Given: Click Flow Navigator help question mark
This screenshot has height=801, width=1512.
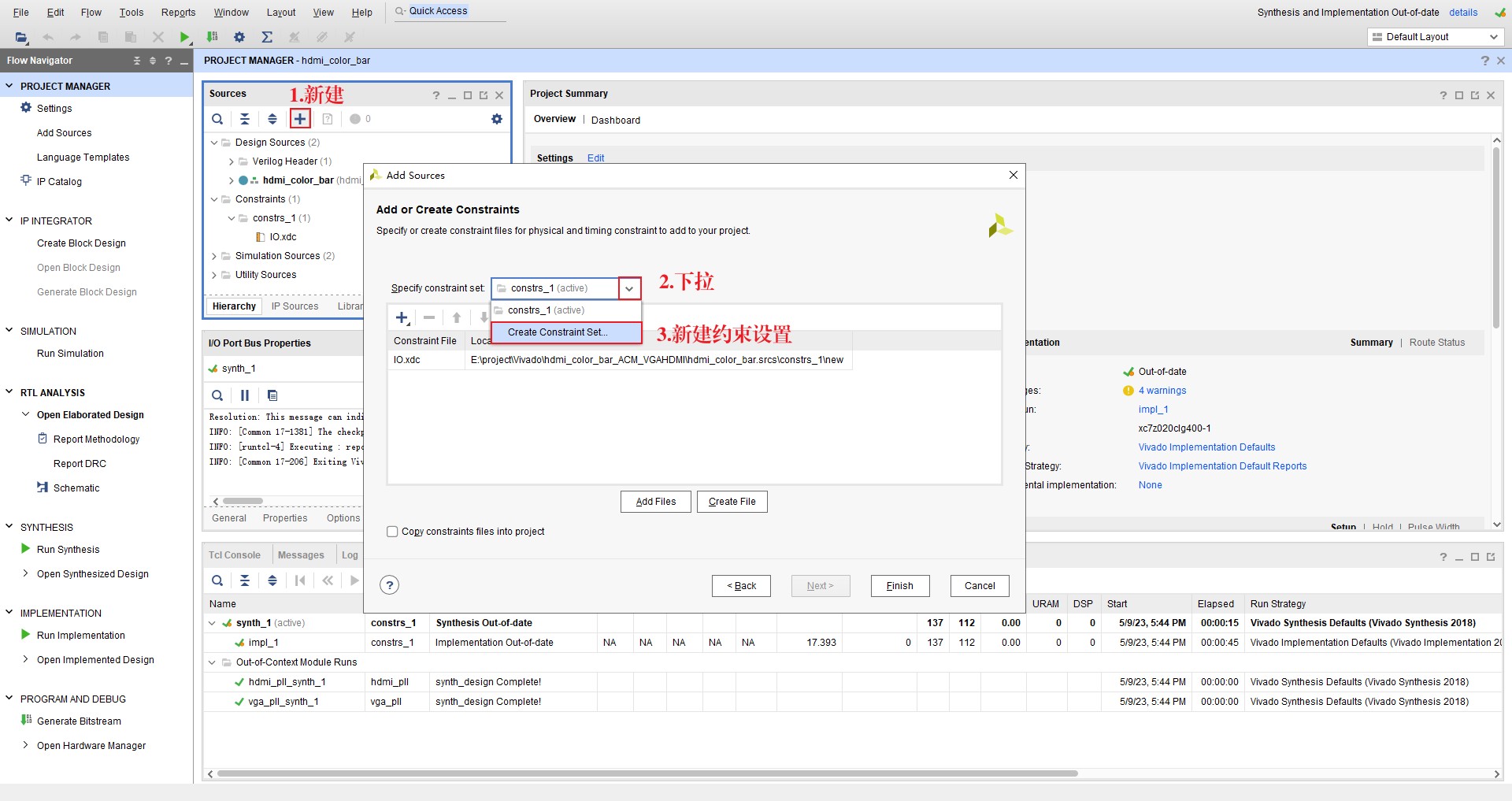Looking at the screenshot, I should tap(169, 61).
